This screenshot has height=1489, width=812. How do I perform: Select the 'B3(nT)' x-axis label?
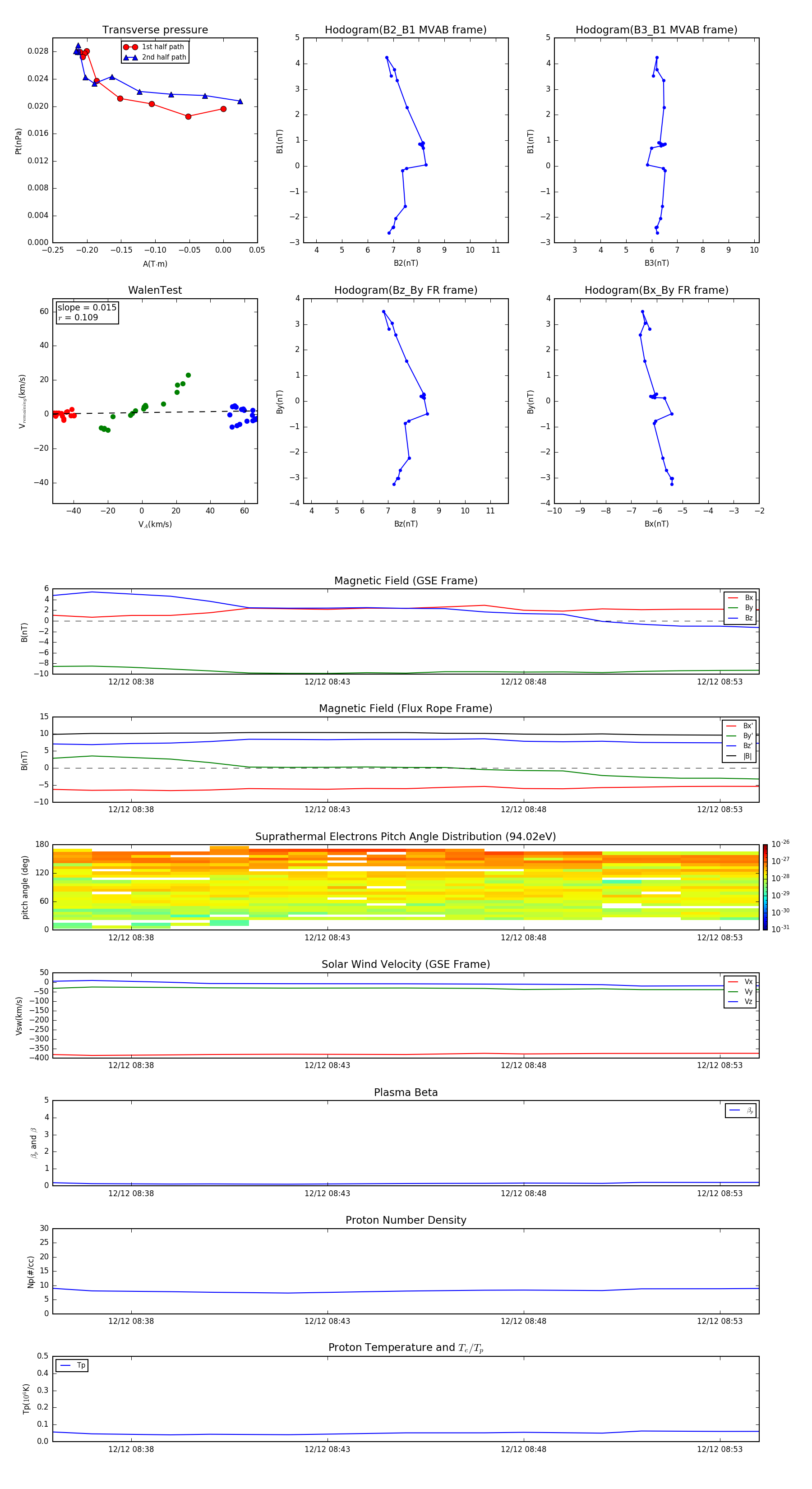tap(656, 263)
